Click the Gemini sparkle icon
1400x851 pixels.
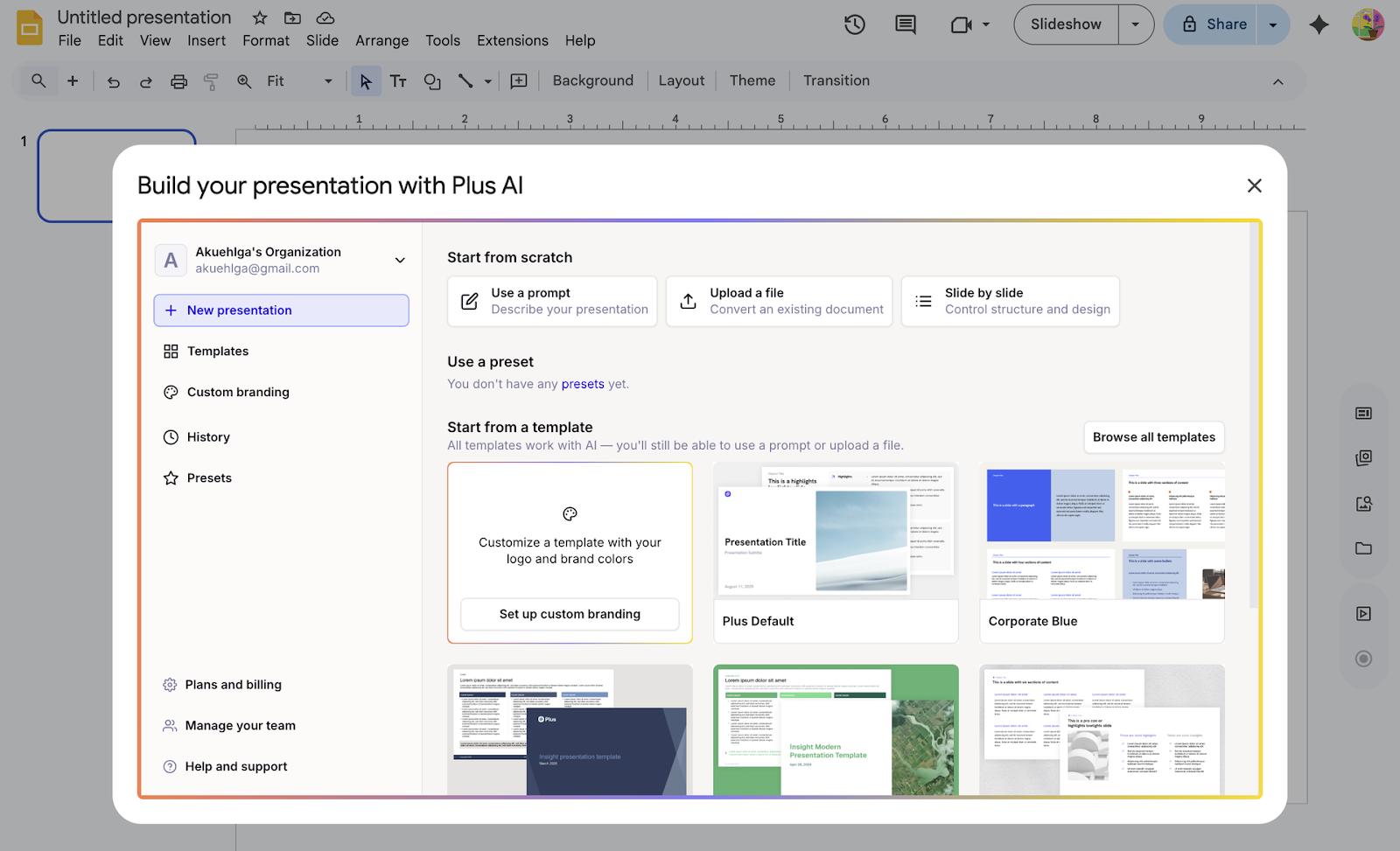coord(1319,24)
